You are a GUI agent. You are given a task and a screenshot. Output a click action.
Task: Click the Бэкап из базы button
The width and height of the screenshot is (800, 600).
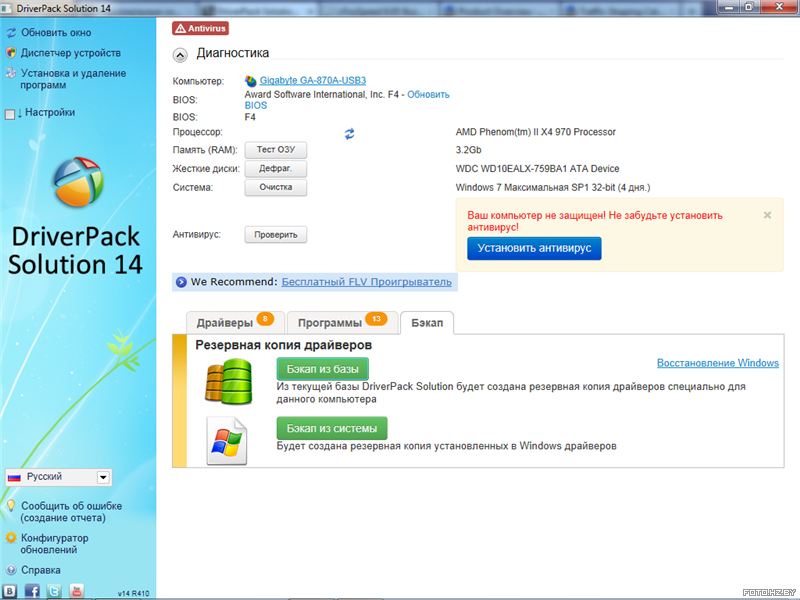[x=322, y=369]
